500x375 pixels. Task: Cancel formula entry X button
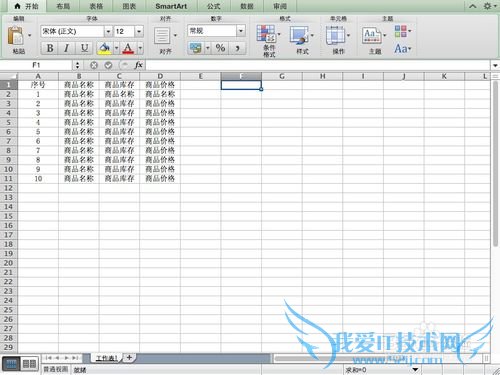pos(94,65)
